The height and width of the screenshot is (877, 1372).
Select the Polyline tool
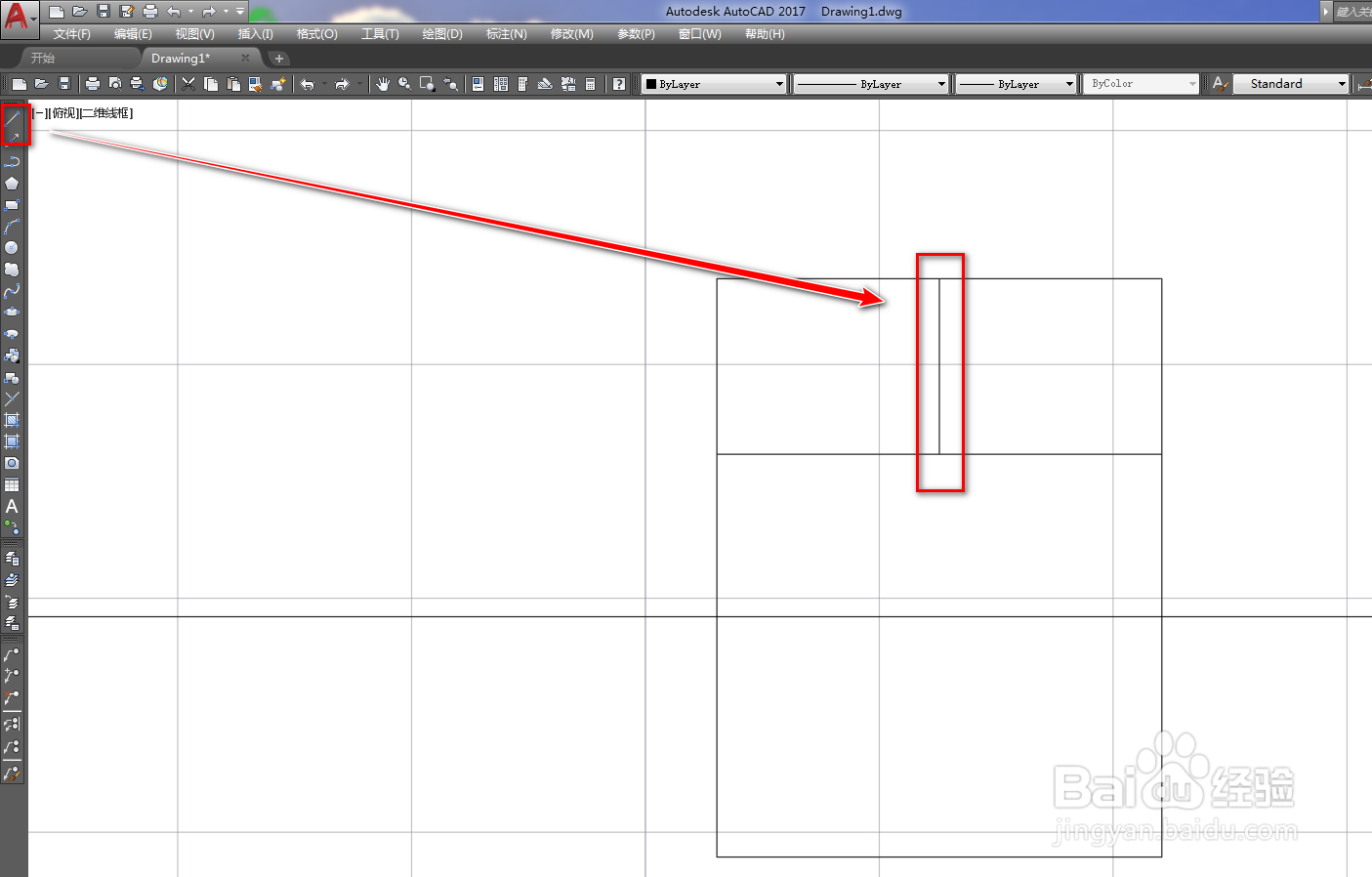click(12, 161)
